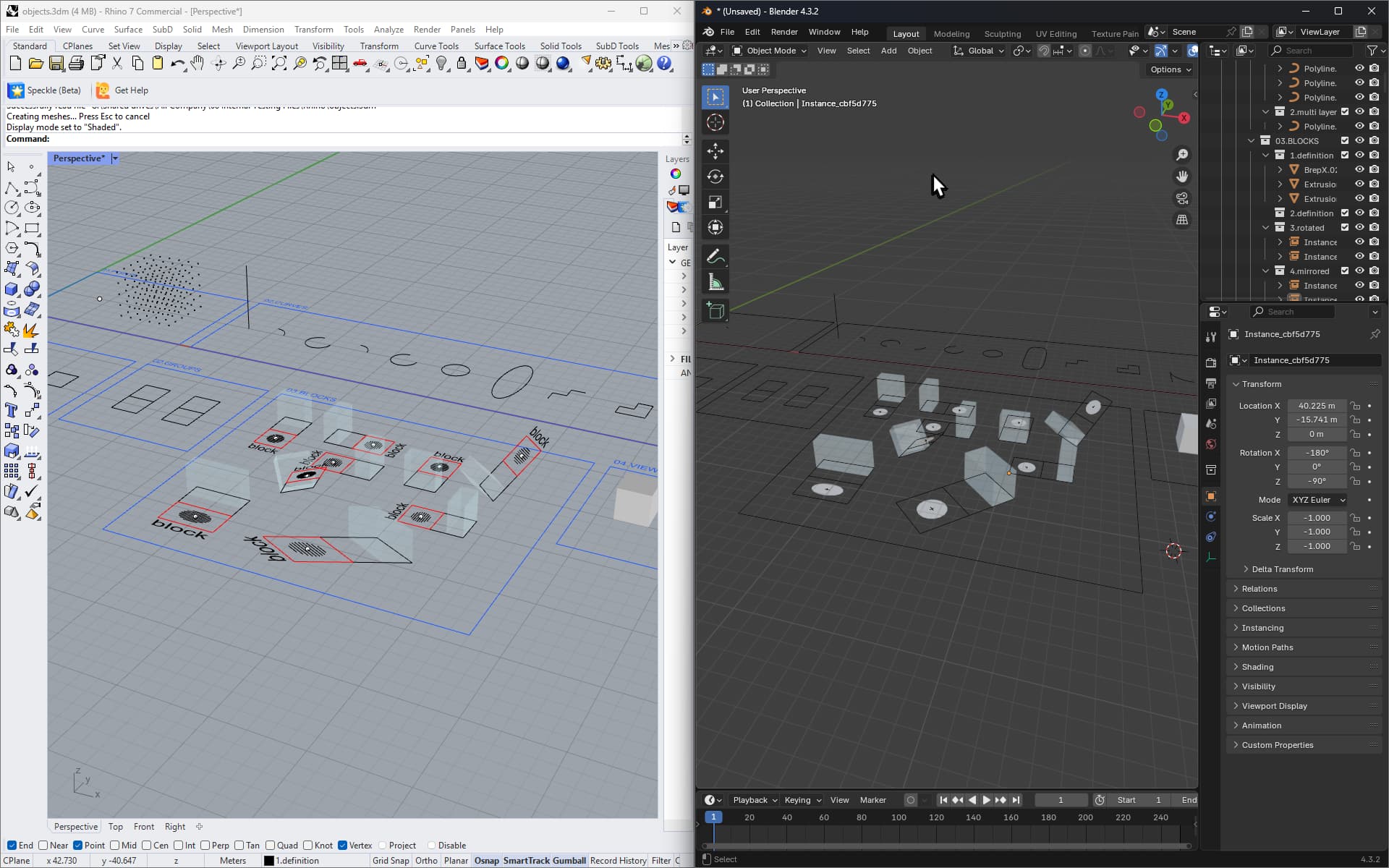Select the Pan hand tool in Rhino
1389x868 pixels.
coord(197,64)
